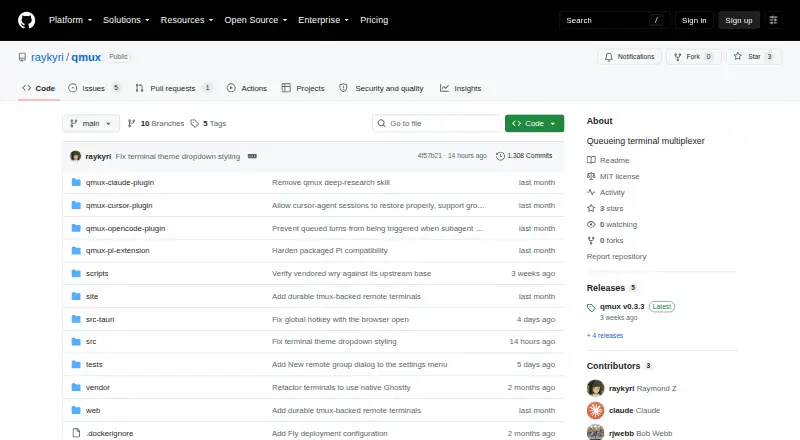This screenshot has height=440, width=800.
Task: Open the main branch selector dropdown
Action: [91, 124]
